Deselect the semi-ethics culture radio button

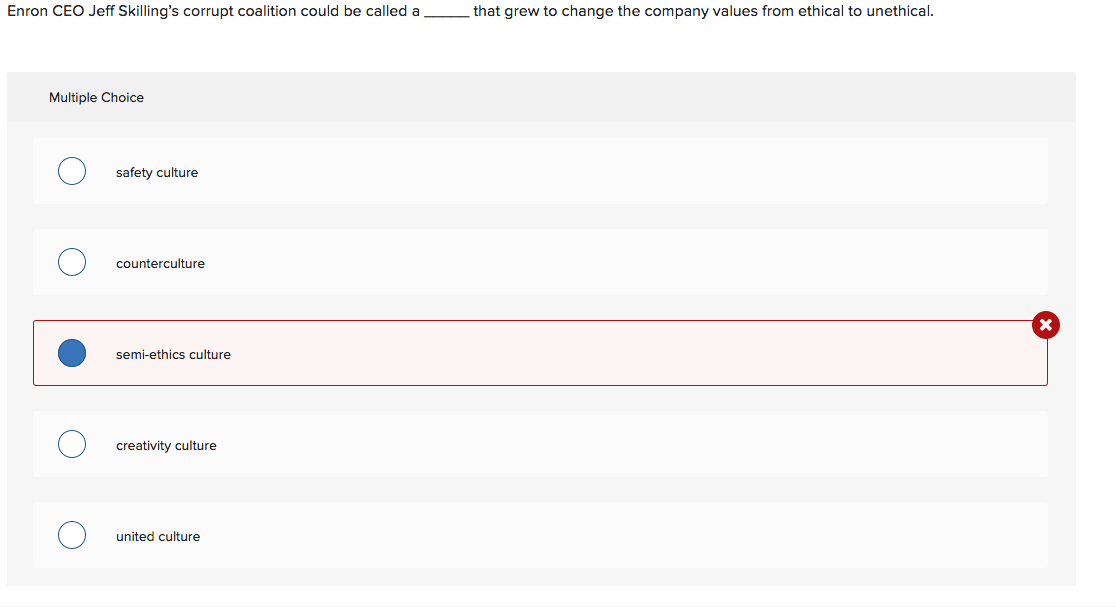[x=71, y=353]
